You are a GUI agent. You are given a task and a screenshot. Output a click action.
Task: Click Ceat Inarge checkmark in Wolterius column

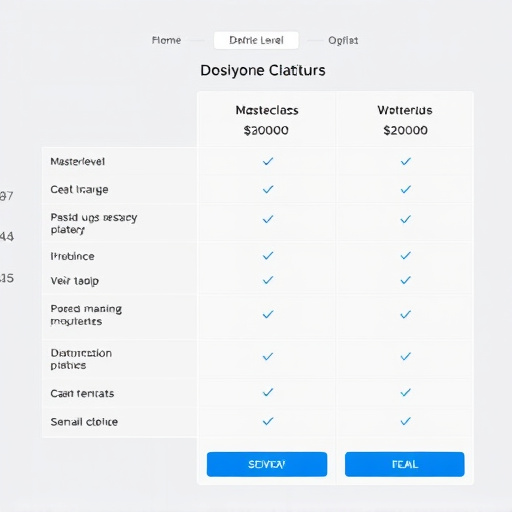click(405, 189)
